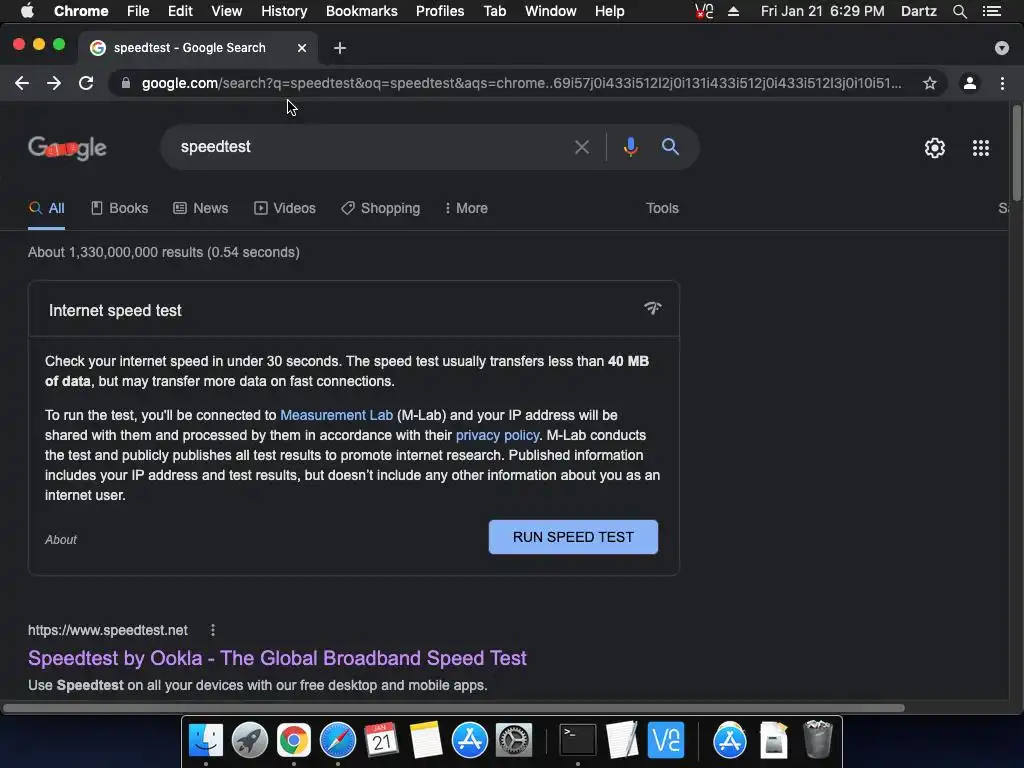Image resolution: width=1024 pixels, height=768 pixels.
Task: Open the Window menu
Action: click(x=551, y=11)
